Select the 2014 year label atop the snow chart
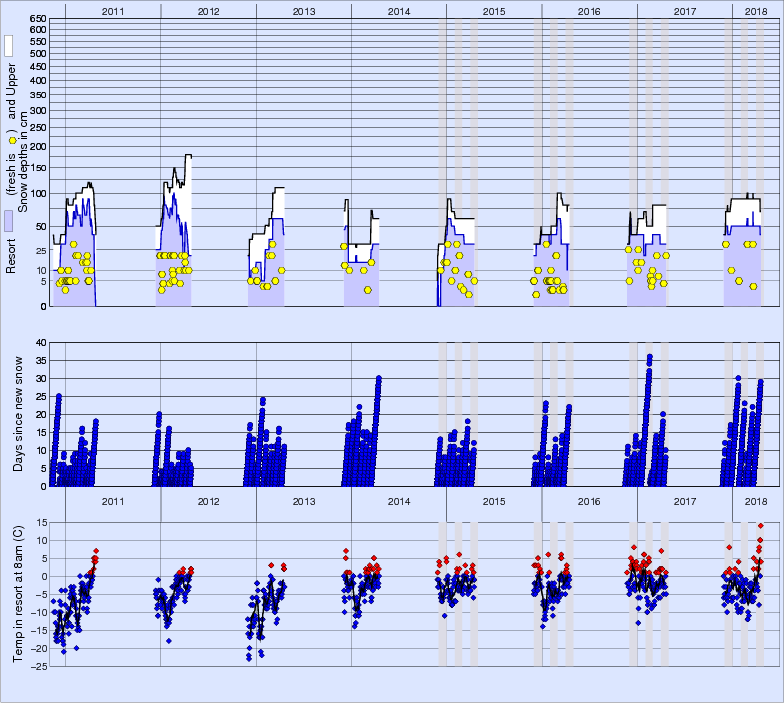 (x=398, y=10)
